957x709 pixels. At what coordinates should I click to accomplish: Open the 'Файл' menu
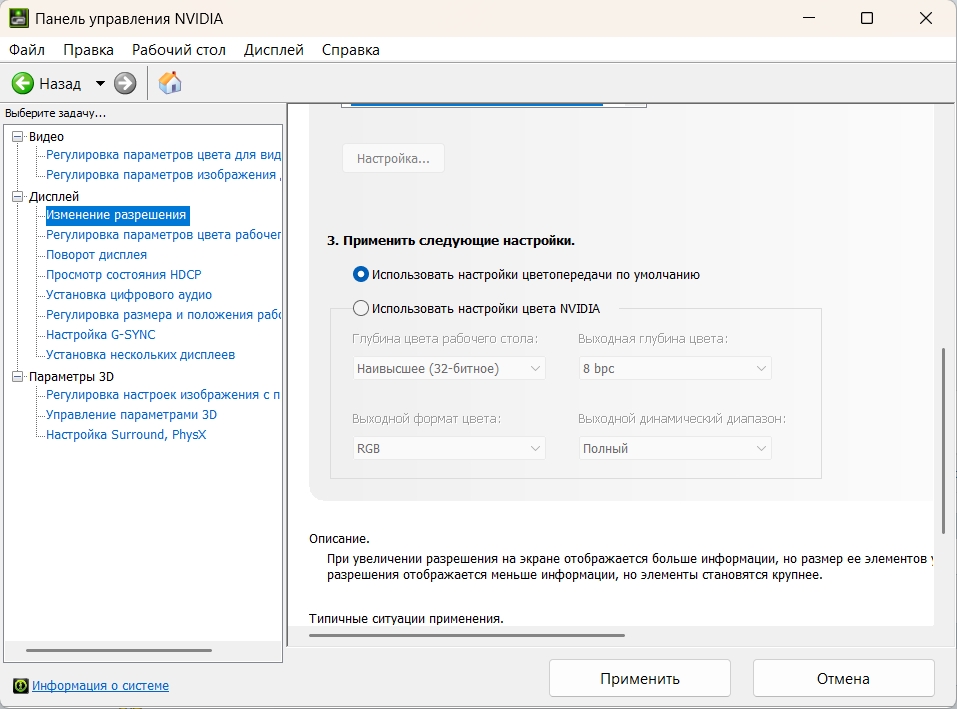(27, 50)
